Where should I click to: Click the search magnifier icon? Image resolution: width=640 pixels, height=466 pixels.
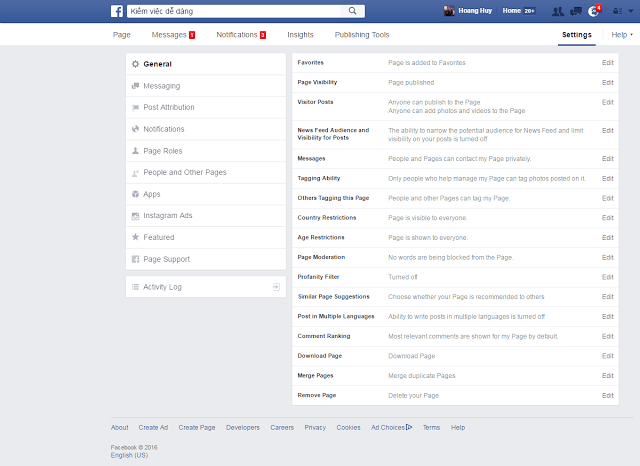352,11
